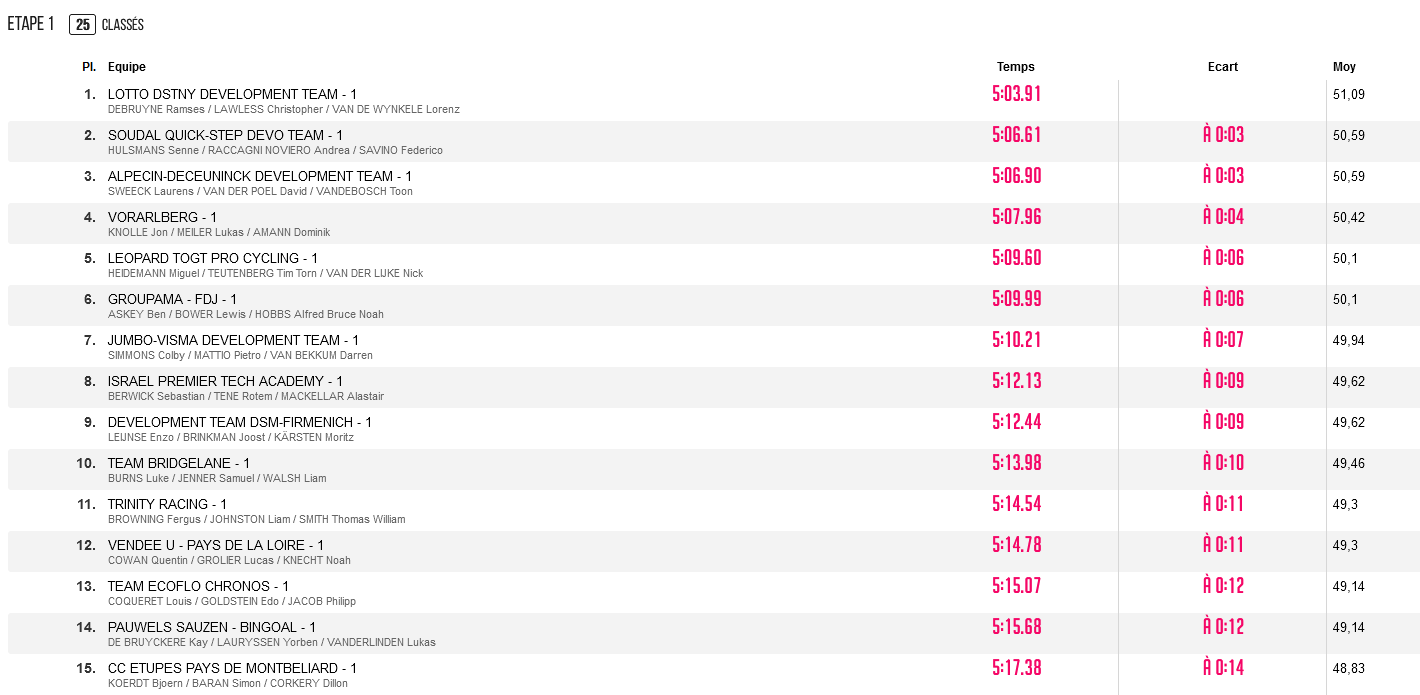This screenshot has height=695, width=1420.
Task: Click the Moy column header
Action: coord(1344,67)
